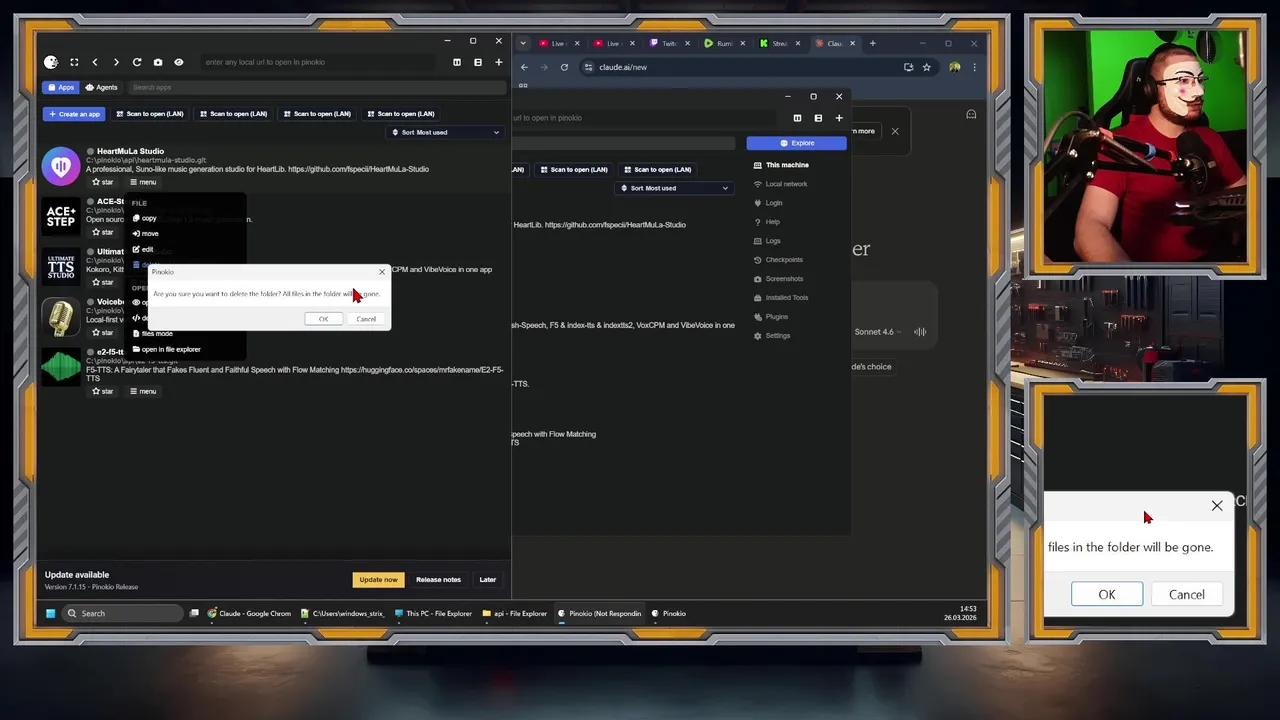Click the voice waveform icon in Claude
The height and width of the screenshot is (720, 1280).
(920, 332)
